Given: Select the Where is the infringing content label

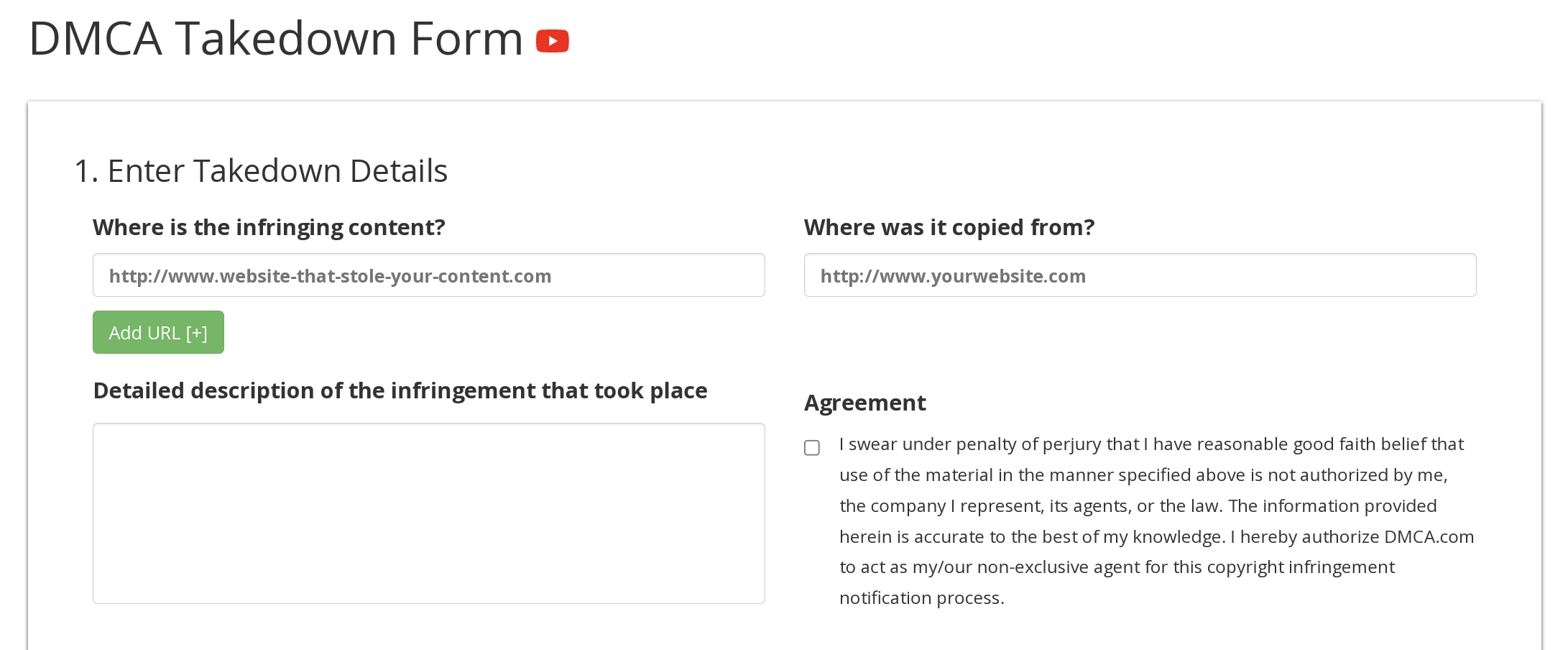Looking at the screenshot, I should [269, 227].
